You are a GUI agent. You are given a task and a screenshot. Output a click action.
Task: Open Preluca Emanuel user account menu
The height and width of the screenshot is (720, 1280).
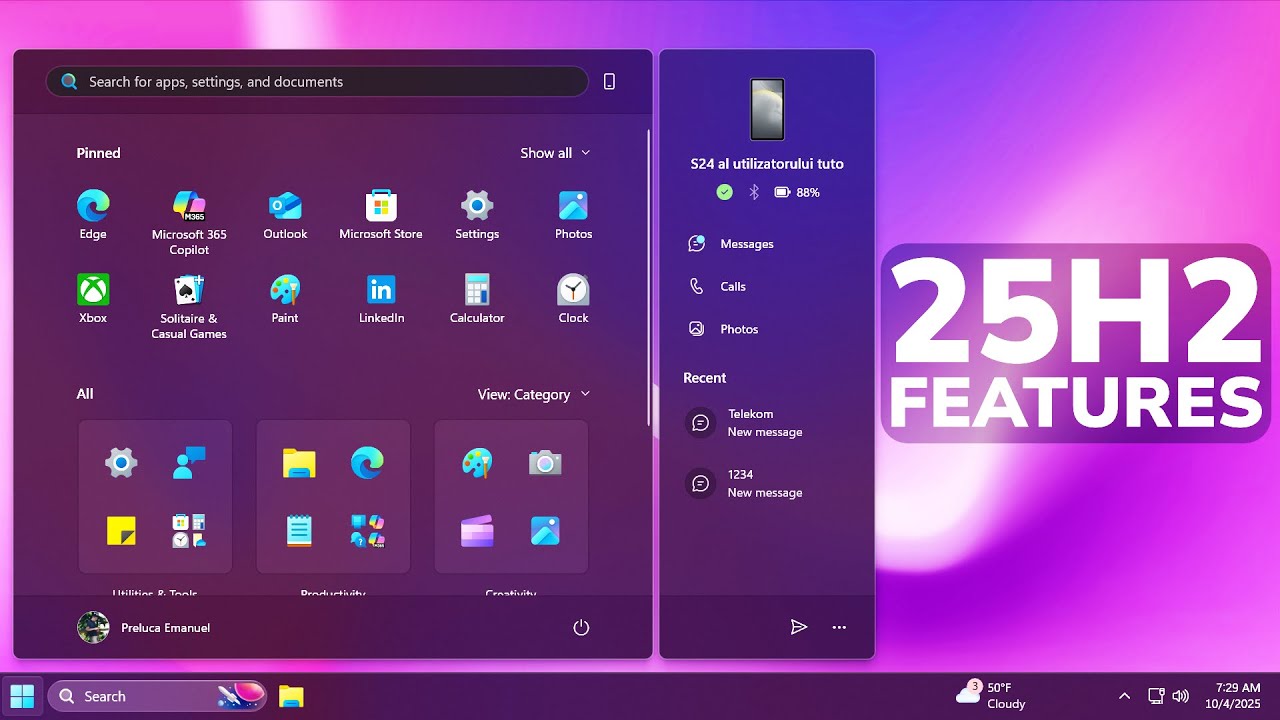(144, 628)
